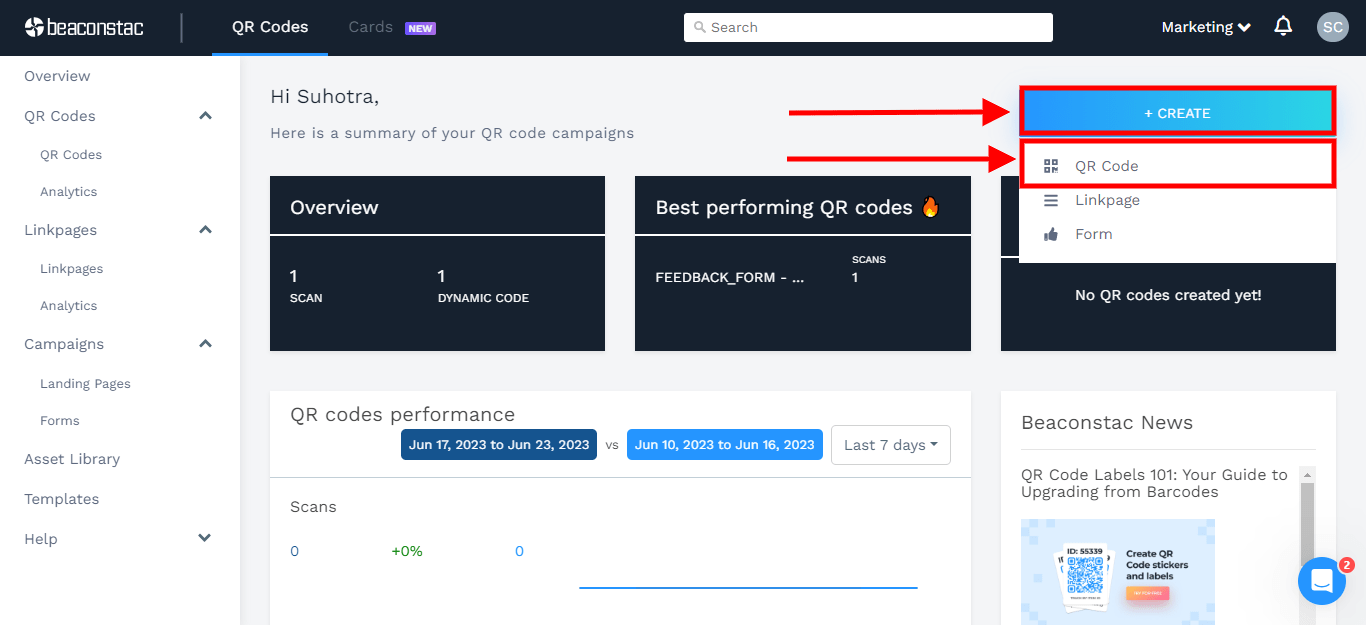Collapse the QR Codes sidebar section

point(205,116)
